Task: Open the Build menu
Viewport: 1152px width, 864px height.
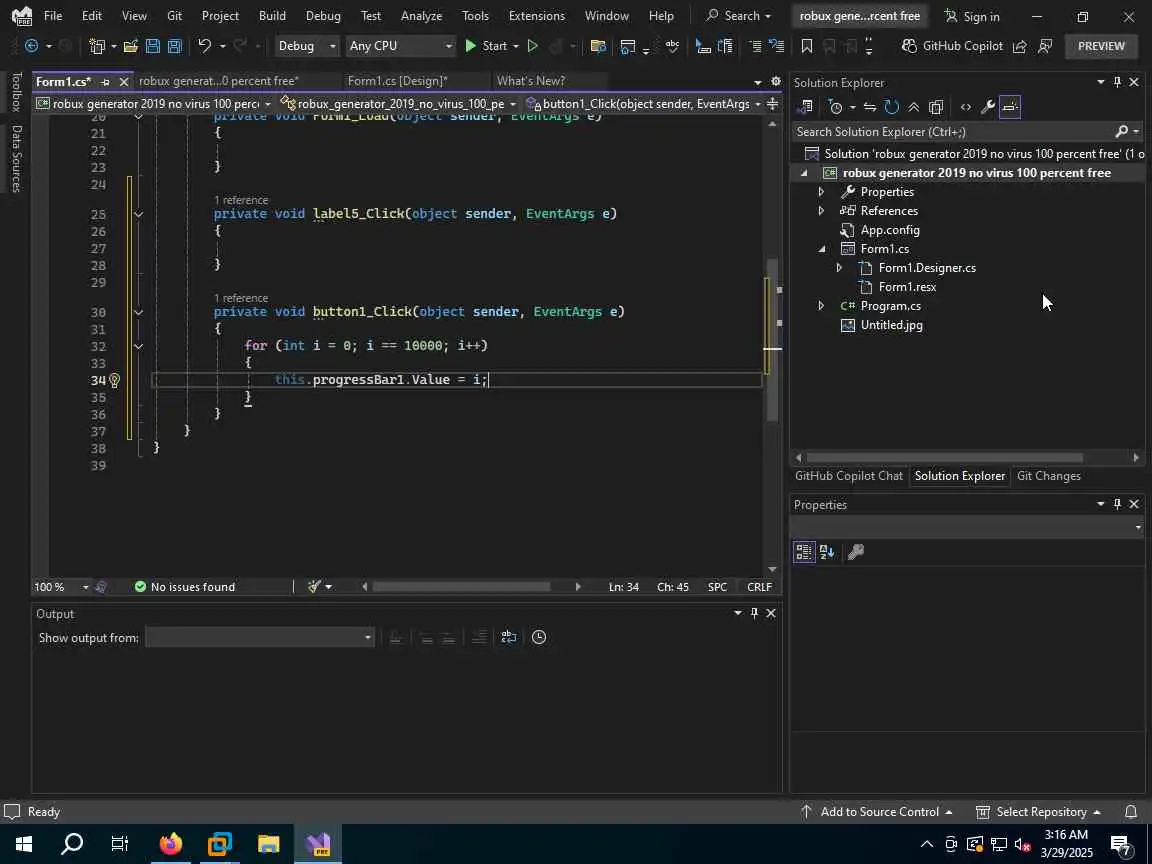Action: coord(273,15)
